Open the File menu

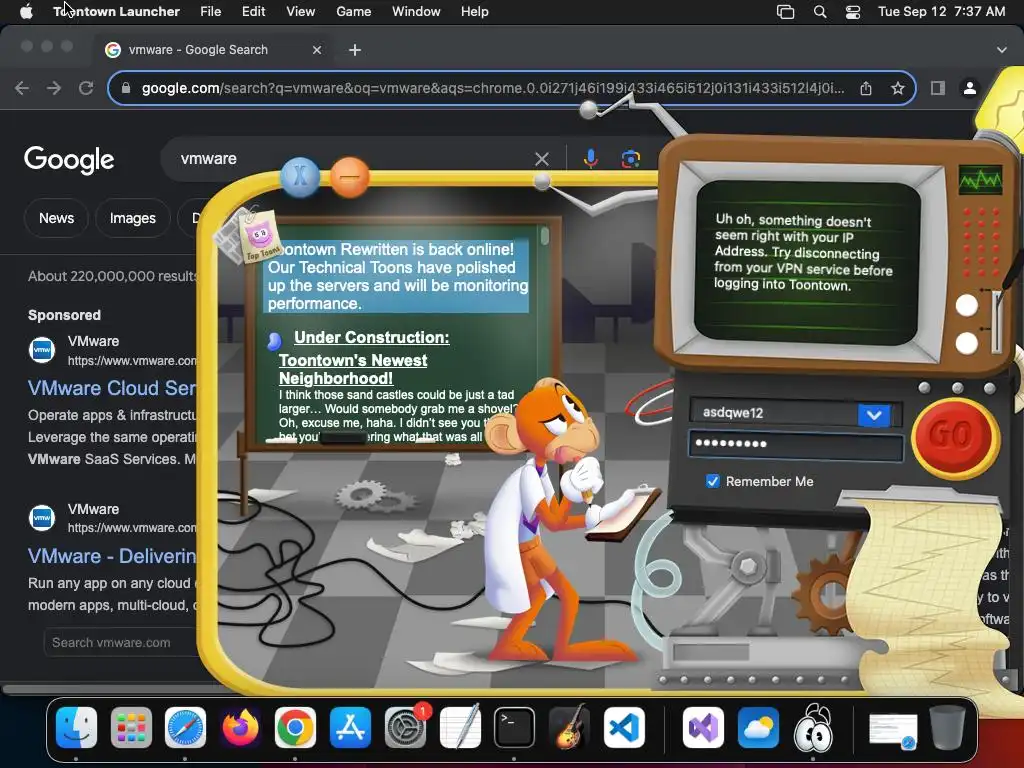pos(210,12)
